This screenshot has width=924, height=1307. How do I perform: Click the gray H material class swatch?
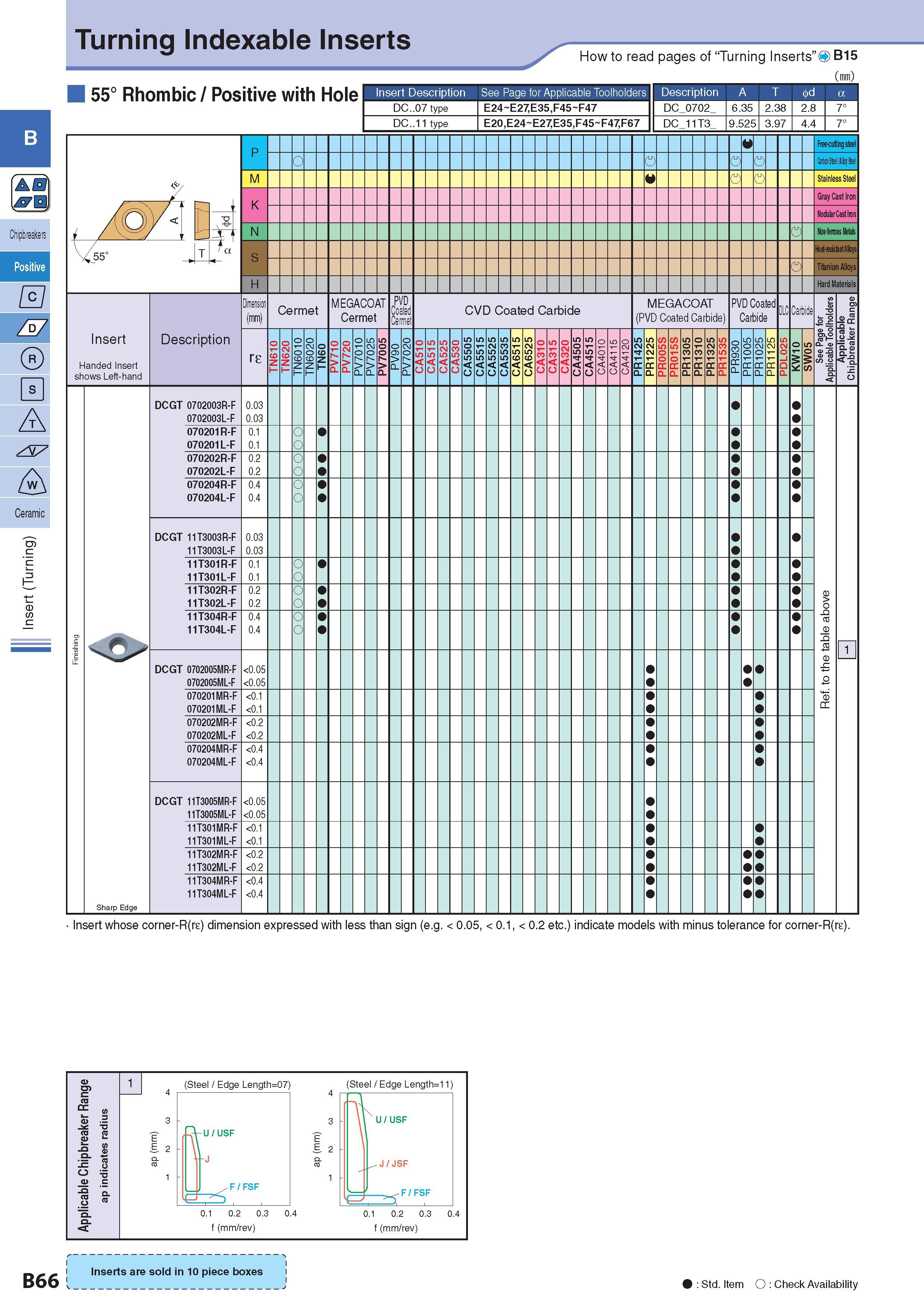click(x=254, y=284)
